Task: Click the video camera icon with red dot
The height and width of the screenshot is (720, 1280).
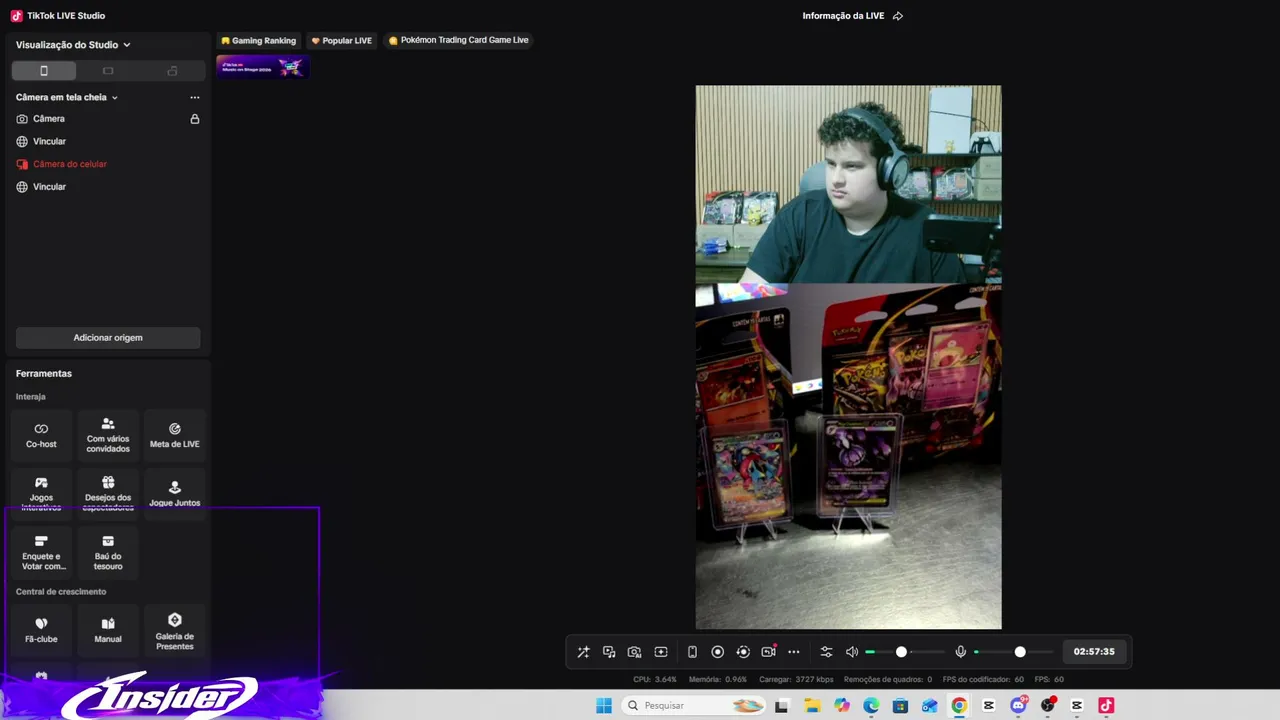Action: coord(768,652)
